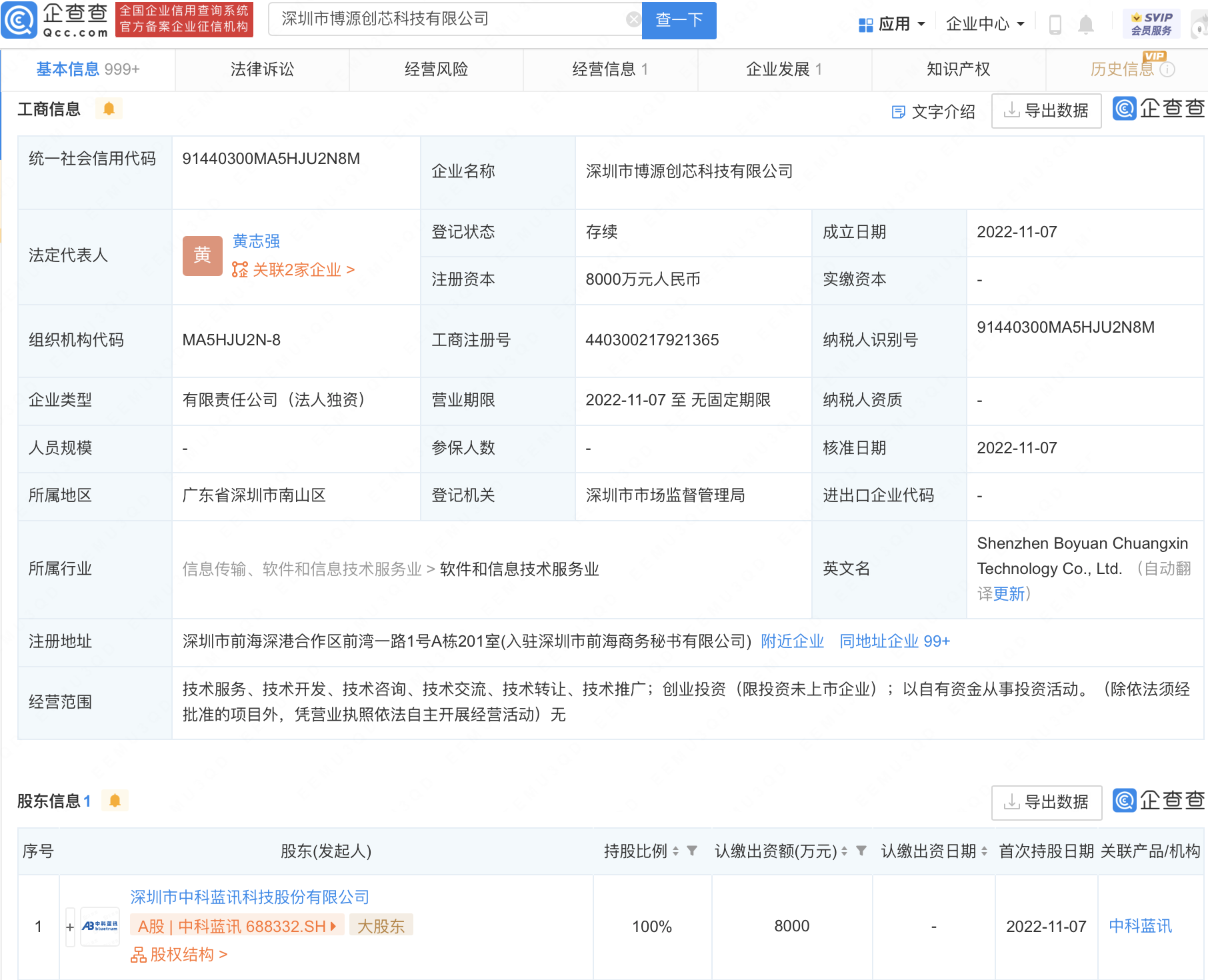
Task: Click bell icon next to 工商信息
Action: (109, 109)
